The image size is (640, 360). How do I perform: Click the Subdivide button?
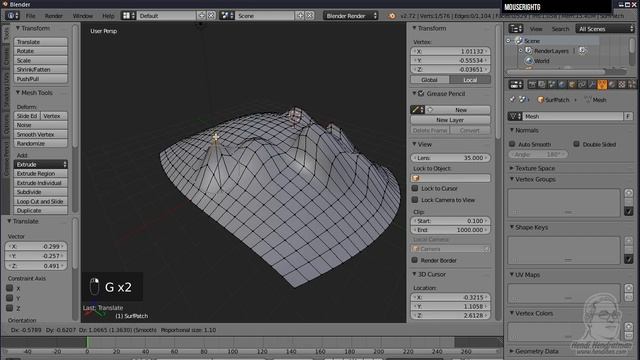pos(41,192)
